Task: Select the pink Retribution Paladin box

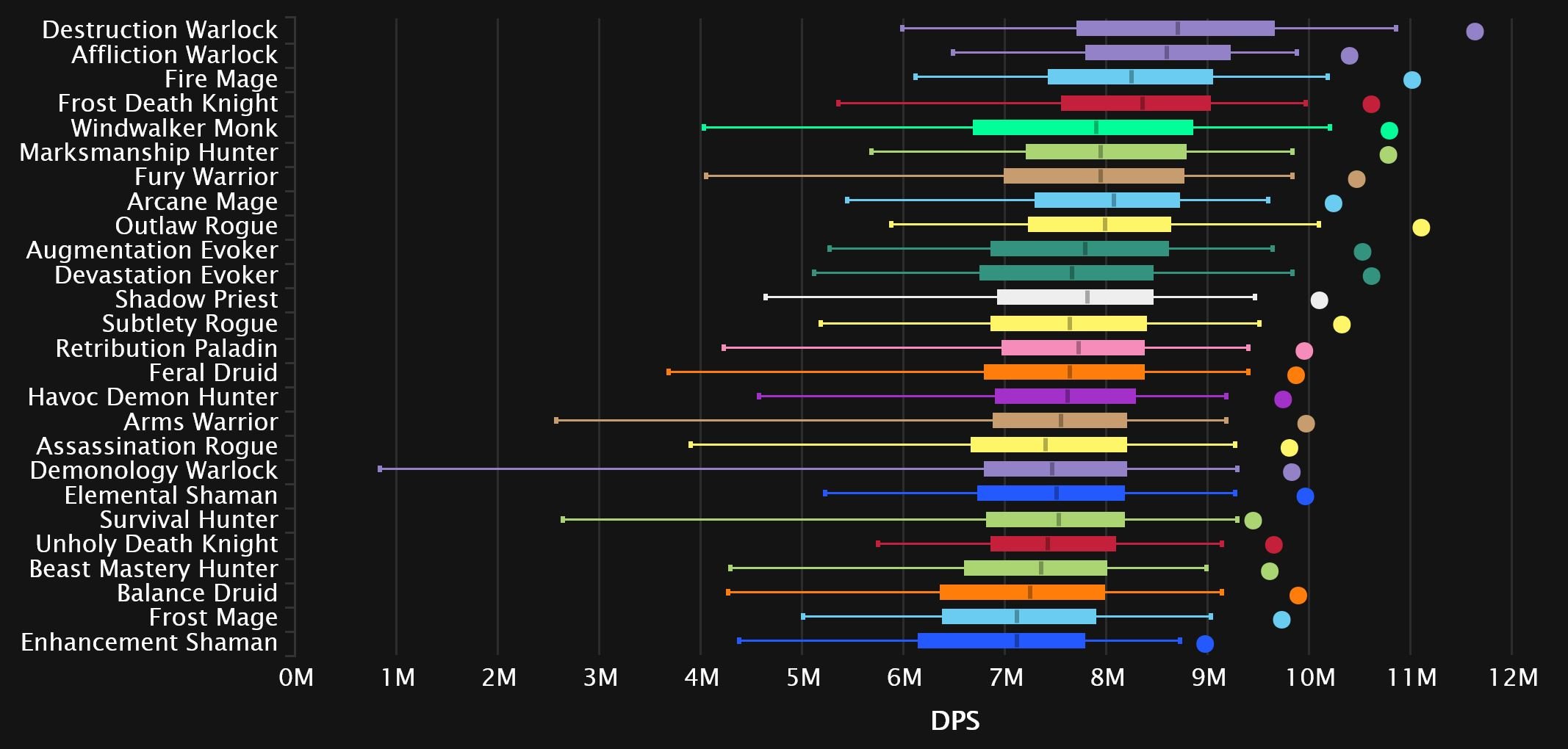Action: (1072, 348)
